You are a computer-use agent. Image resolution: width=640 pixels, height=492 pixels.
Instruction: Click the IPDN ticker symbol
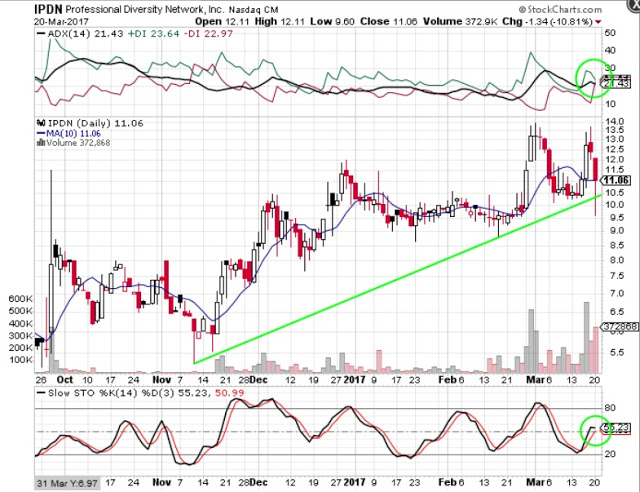pos(48,9)
